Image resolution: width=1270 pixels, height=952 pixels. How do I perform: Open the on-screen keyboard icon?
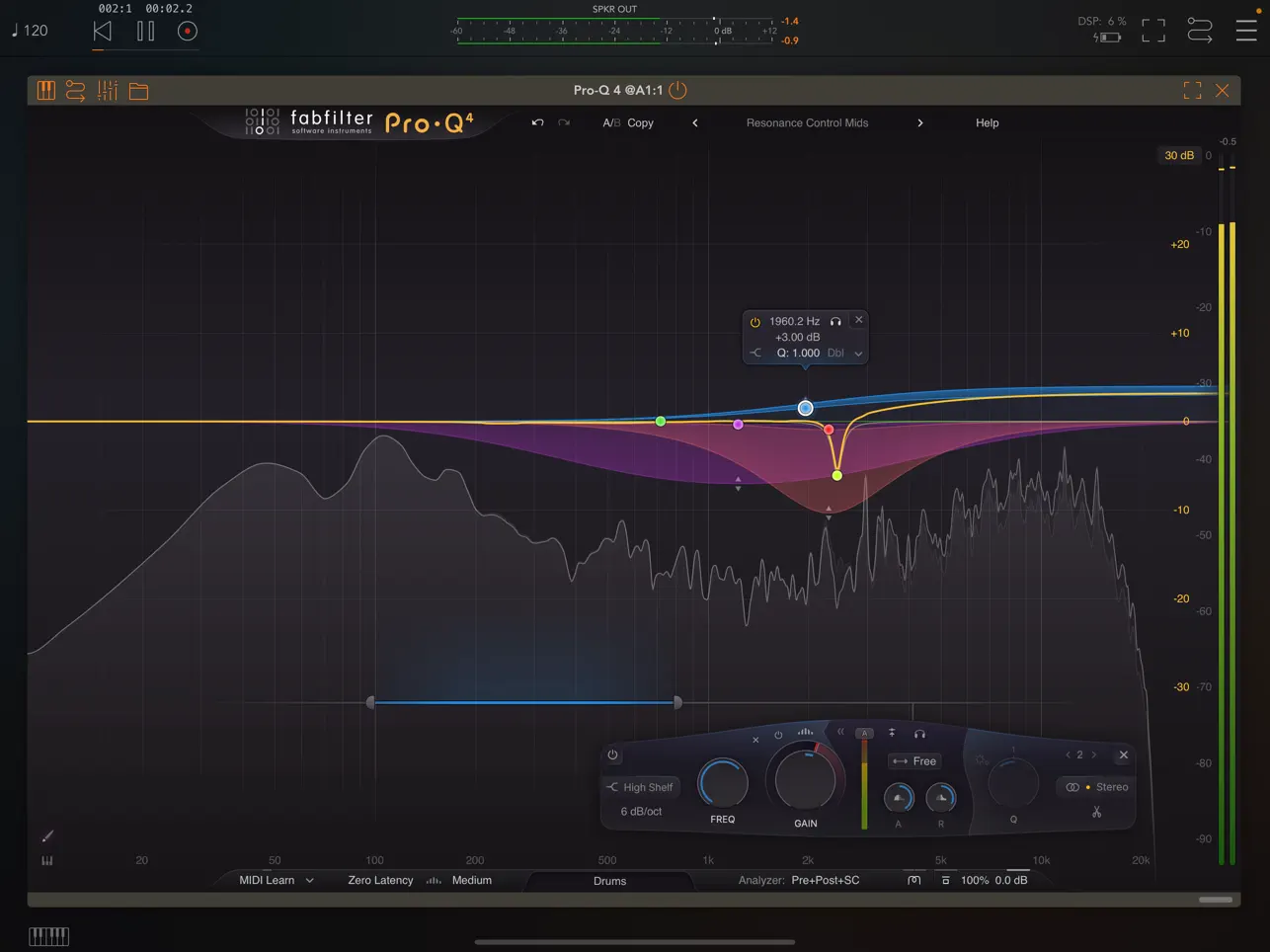pos(46,90)
